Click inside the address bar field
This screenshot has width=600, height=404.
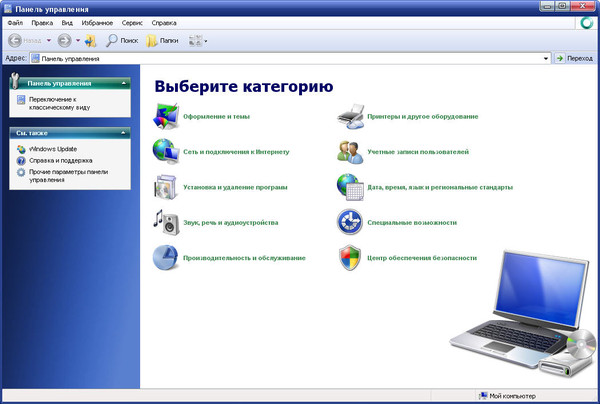pos(290,59)
